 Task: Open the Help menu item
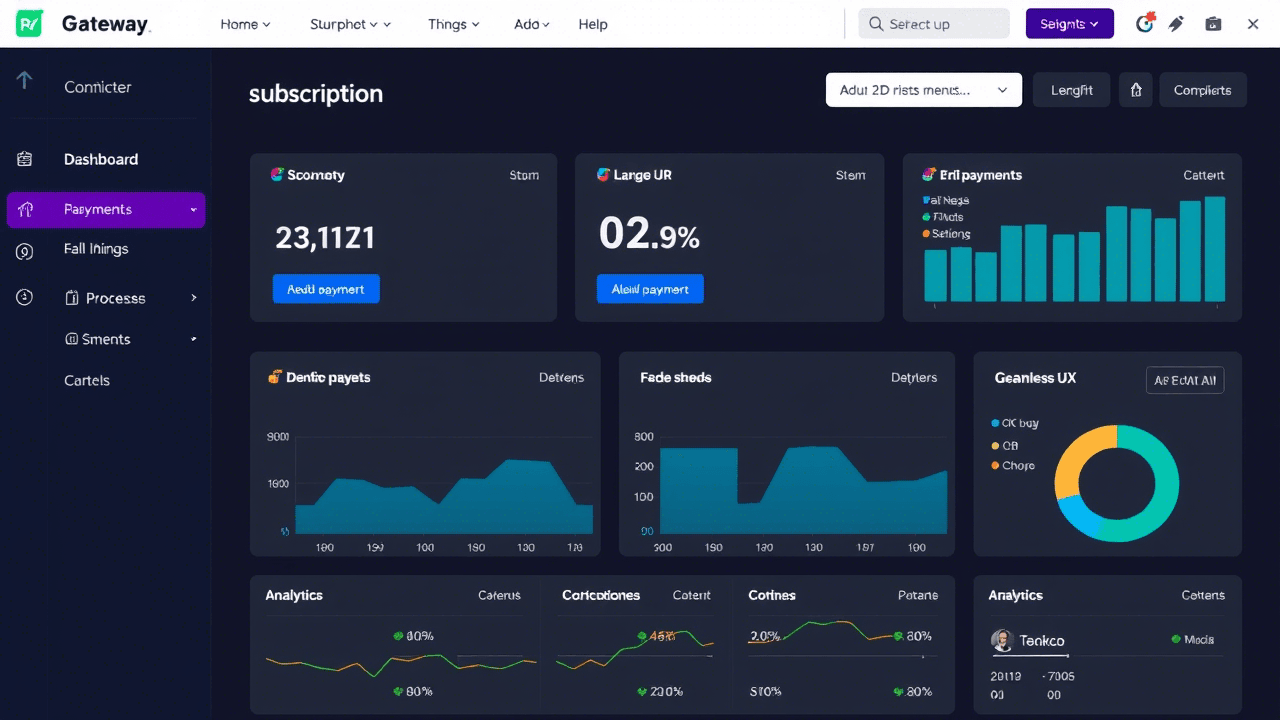click(x=593, y=24)
